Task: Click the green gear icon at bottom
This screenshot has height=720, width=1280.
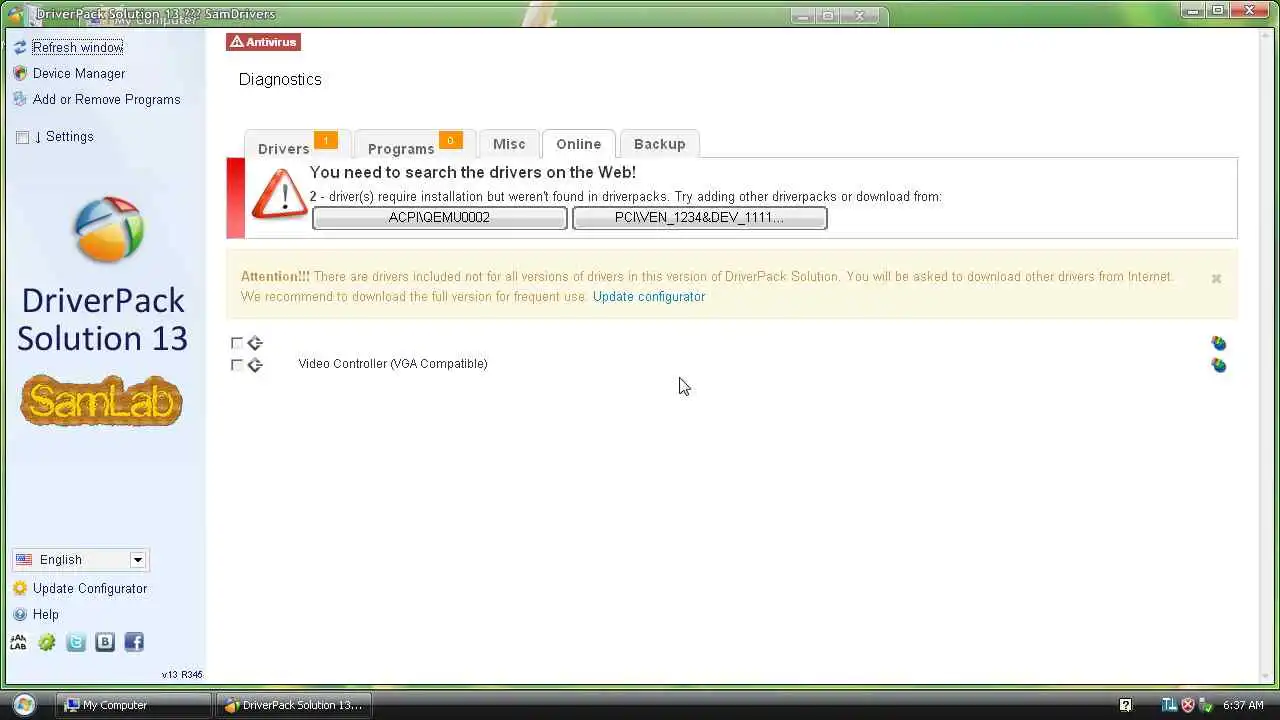Action: click(x=47, y=642)
